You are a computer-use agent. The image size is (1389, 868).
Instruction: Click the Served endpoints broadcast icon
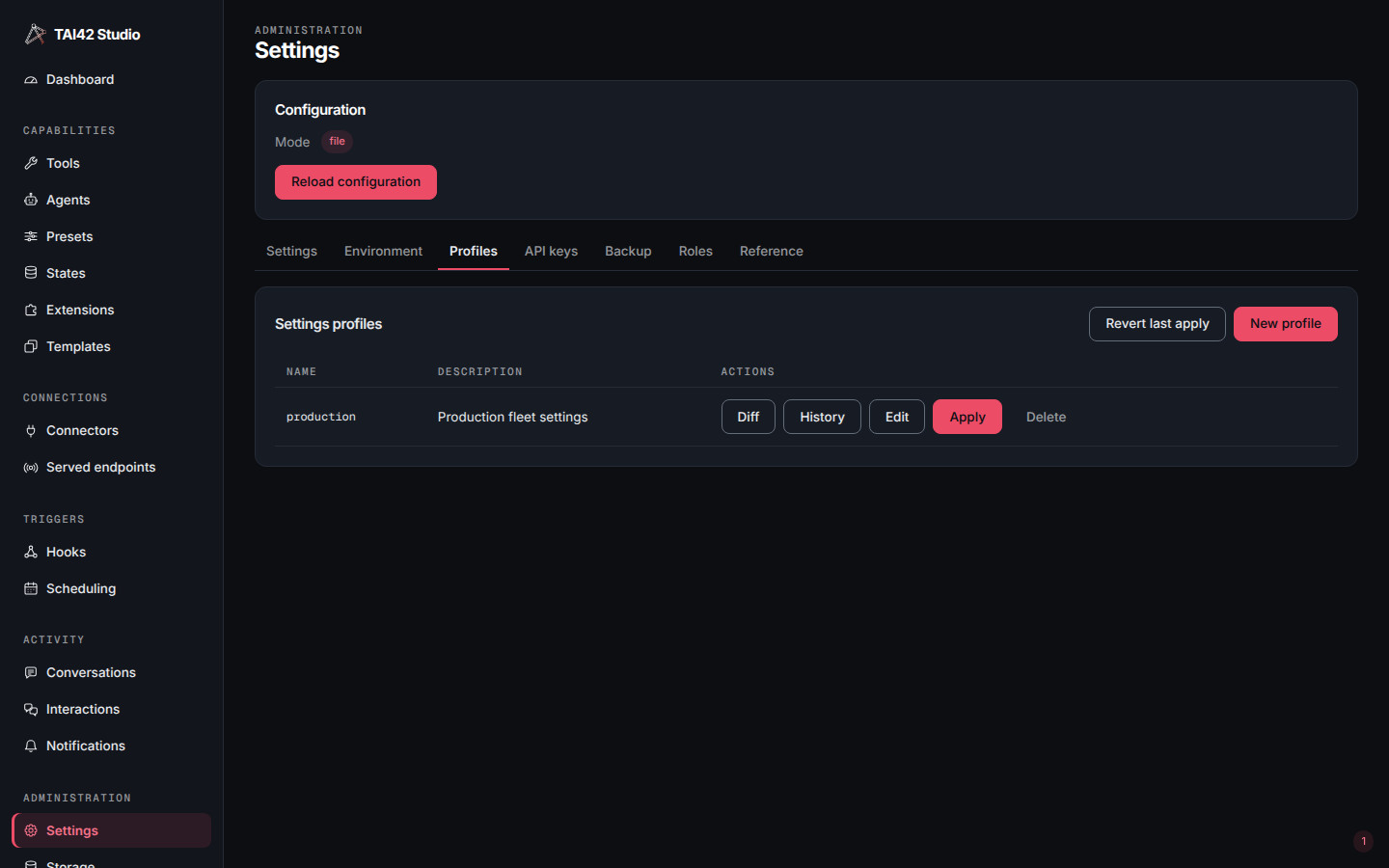(x=31, y=468)
